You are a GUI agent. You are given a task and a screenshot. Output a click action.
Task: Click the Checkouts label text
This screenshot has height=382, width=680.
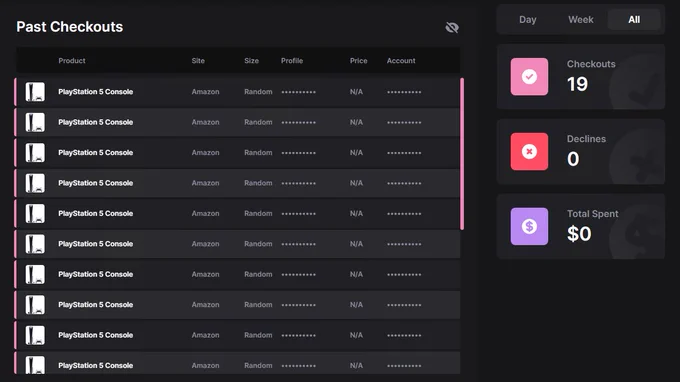[x=591, y=64]
